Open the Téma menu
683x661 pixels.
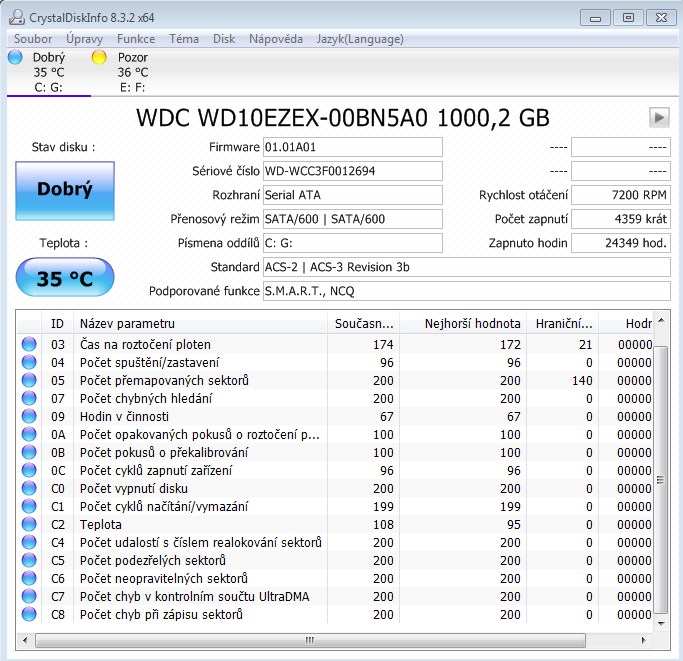184,39
